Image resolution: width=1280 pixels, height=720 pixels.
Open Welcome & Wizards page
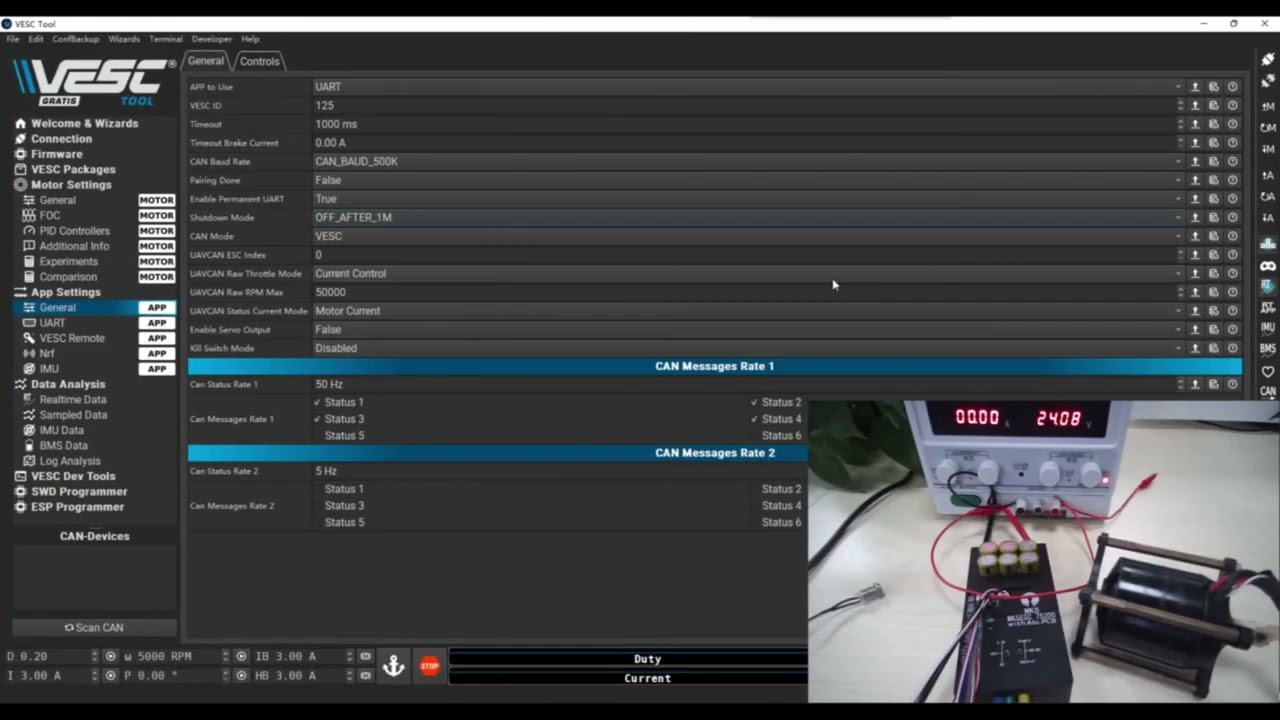point(84,123)
